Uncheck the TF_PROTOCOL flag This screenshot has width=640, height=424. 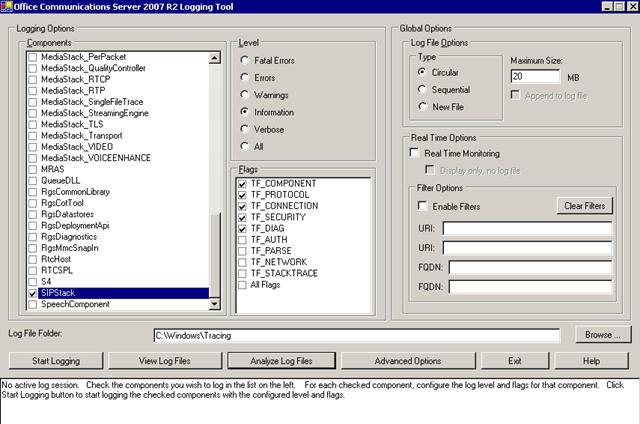[242, 195]
